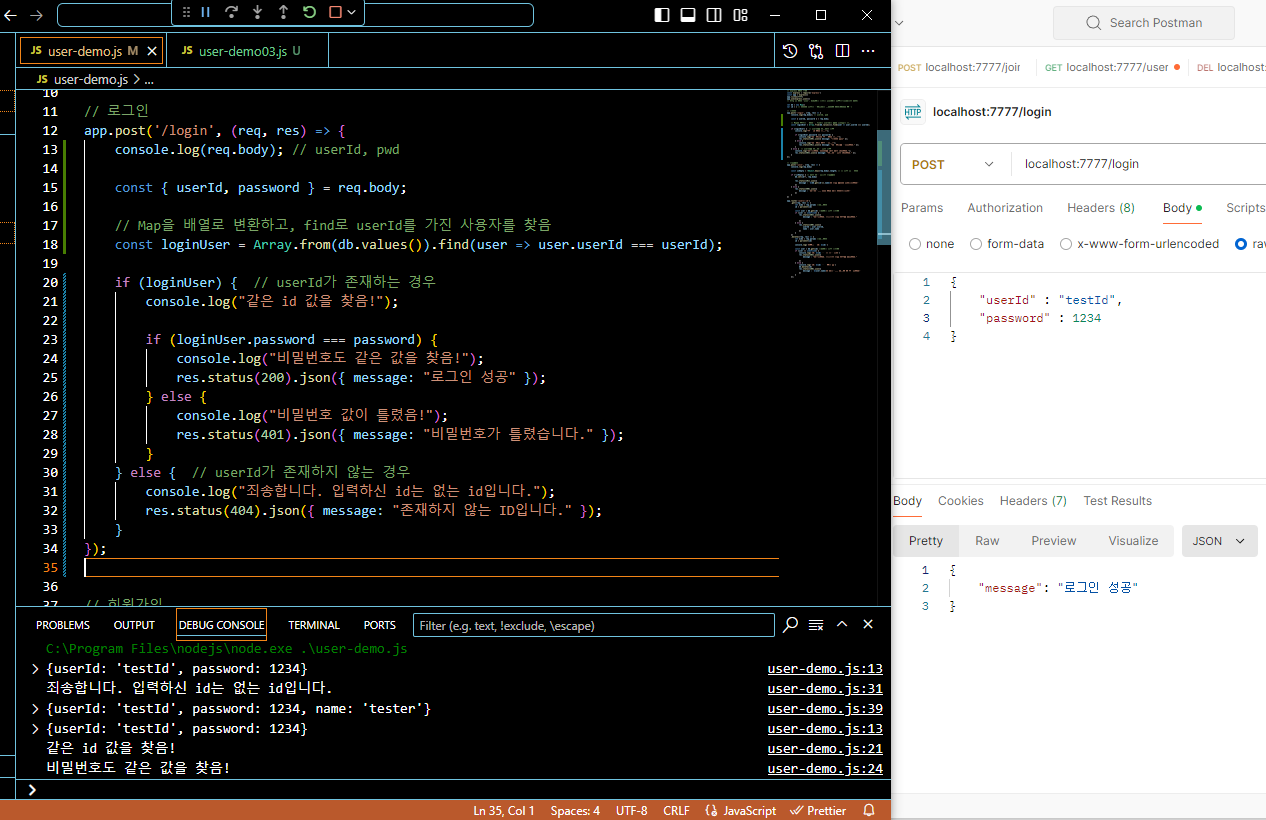This screenshot has height=820, width=1266.
Task: Change file encoding via UTF-8
Action: pos(631,811)
